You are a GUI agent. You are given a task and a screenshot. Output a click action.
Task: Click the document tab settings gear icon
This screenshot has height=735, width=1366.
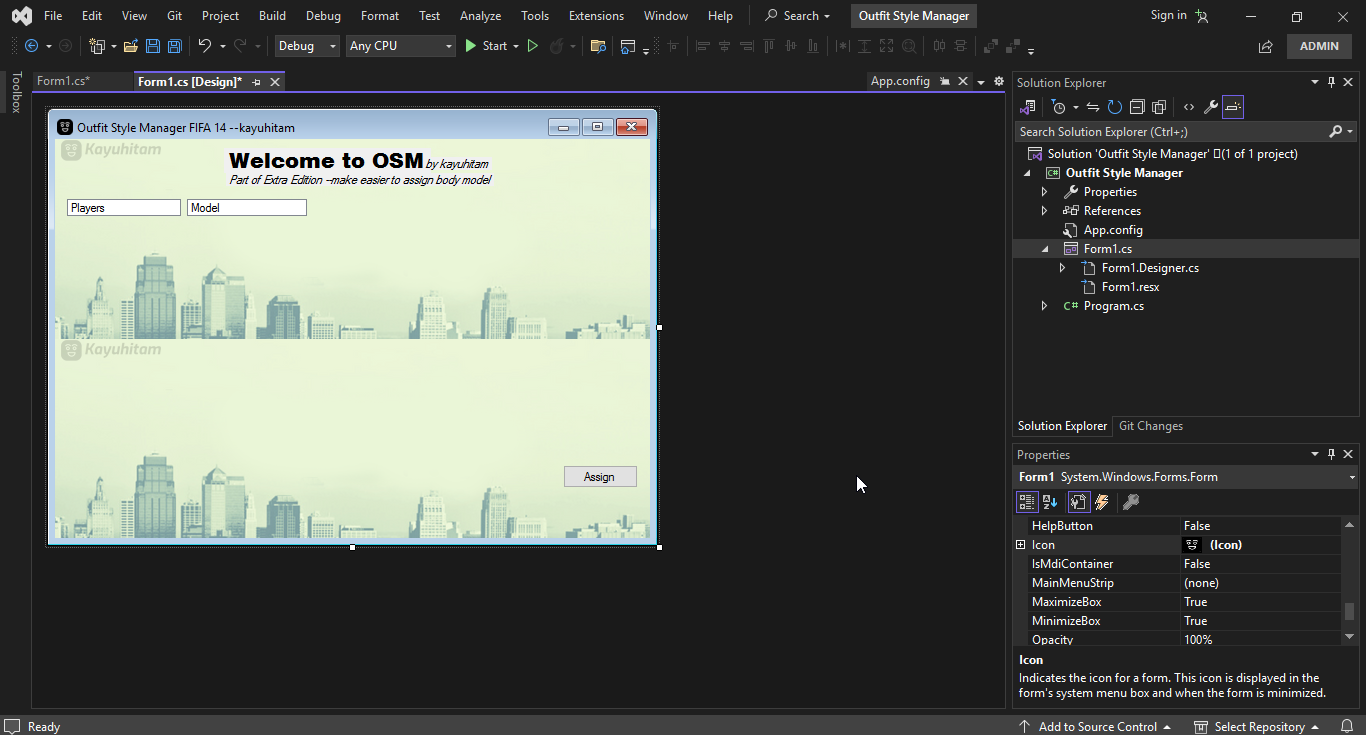998,82
